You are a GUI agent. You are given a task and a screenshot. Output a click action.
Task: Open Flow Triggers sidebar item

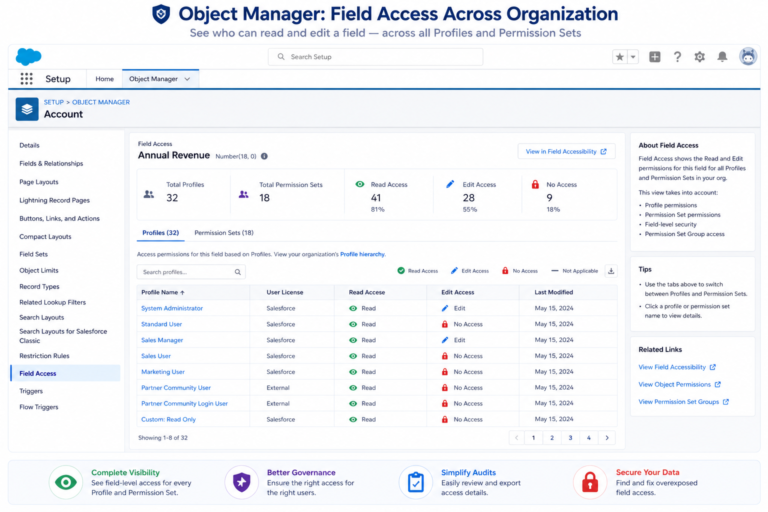pos(39,407)
